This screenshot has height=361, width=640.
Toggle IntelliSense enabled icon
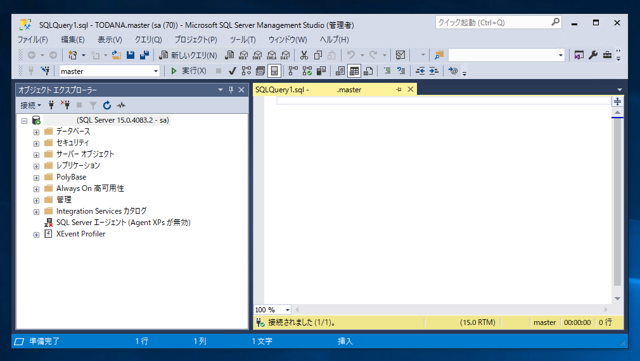coord(274,71)
